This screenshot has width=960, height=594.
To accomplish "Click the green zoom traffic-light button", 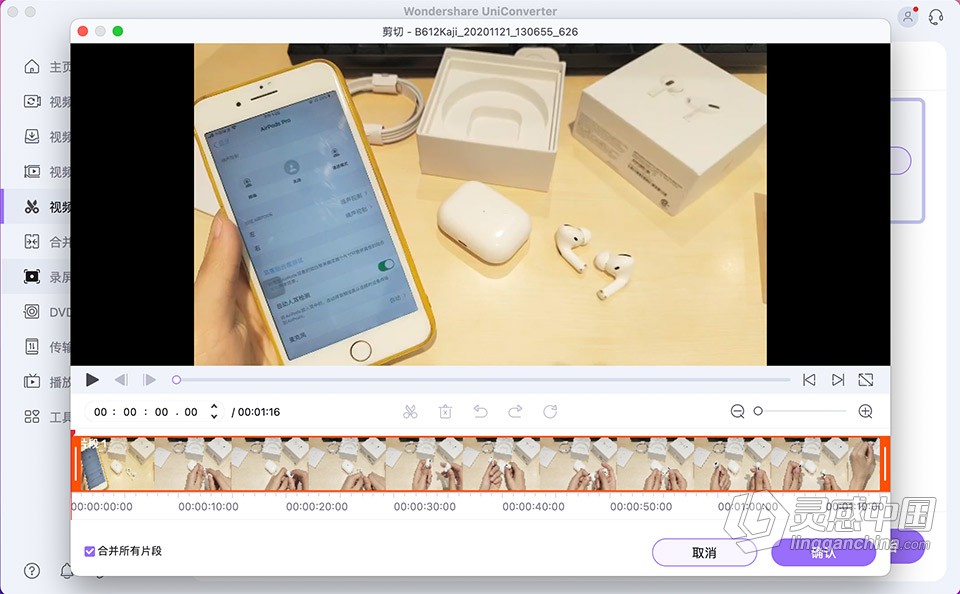I will pos(118,31).
